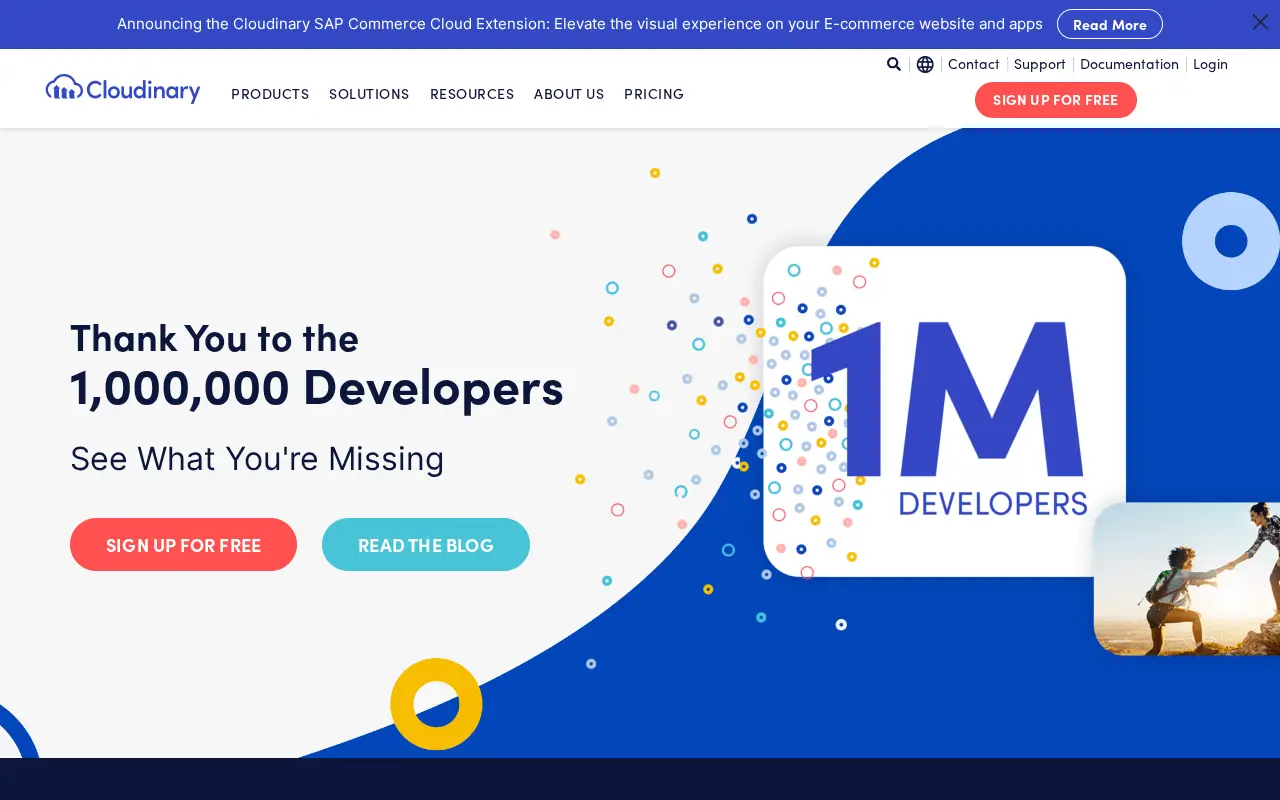Open the Products menu

(270, 94)
